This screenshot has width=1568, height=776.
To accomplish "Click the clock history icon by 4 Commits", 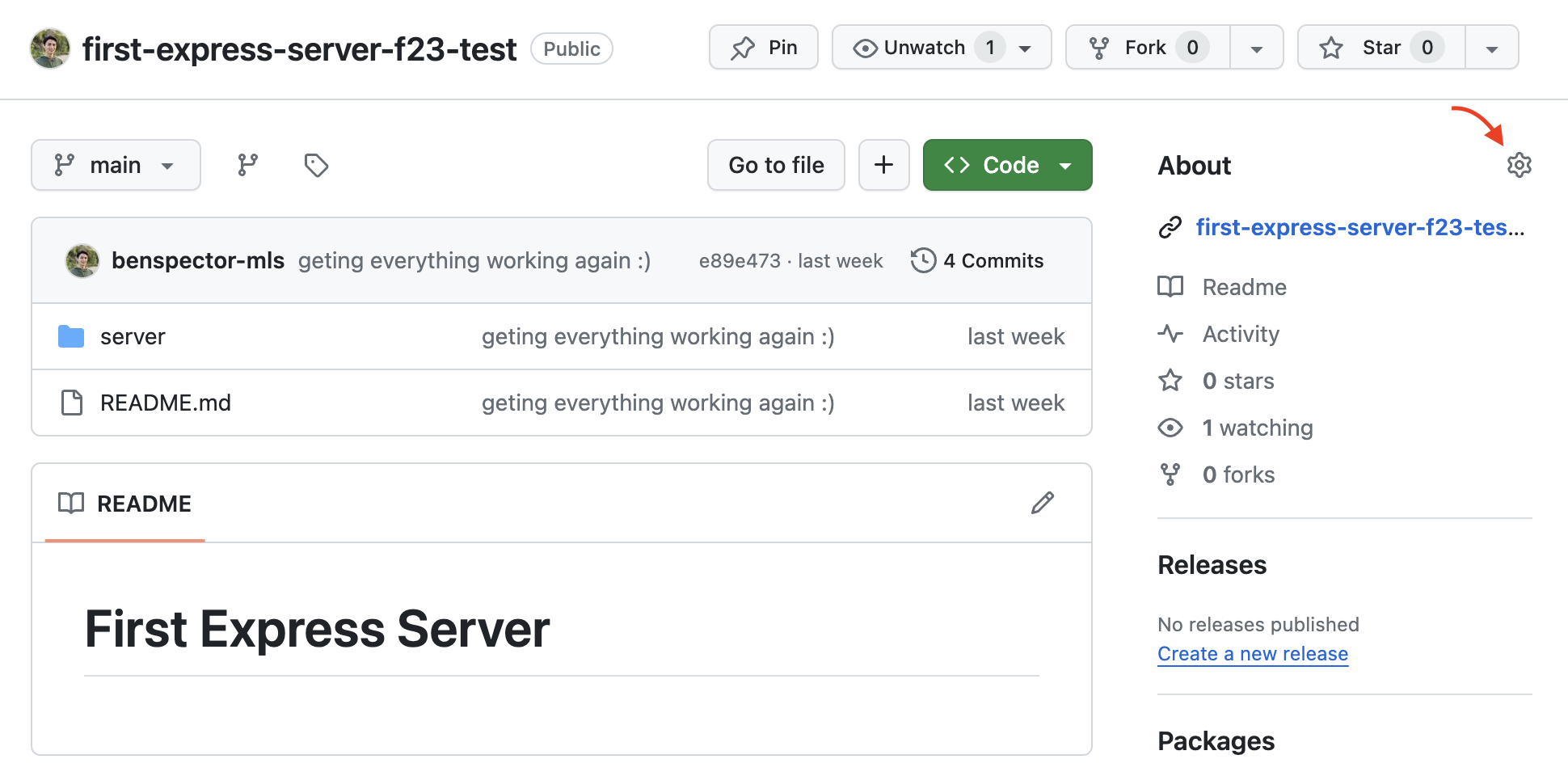I will tap(923, 260).
